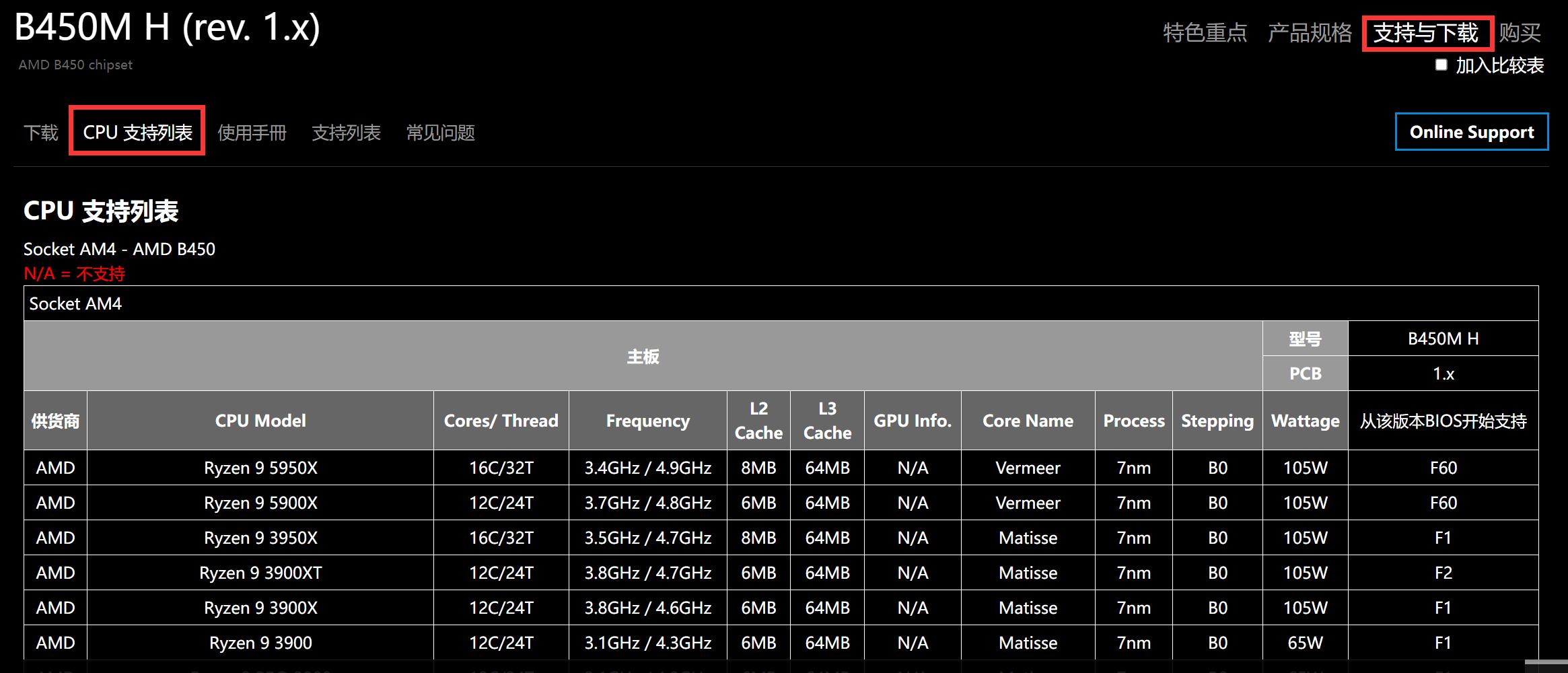1568x673 pixels.
Task: Click the Online Support button
Action: 1471,131
